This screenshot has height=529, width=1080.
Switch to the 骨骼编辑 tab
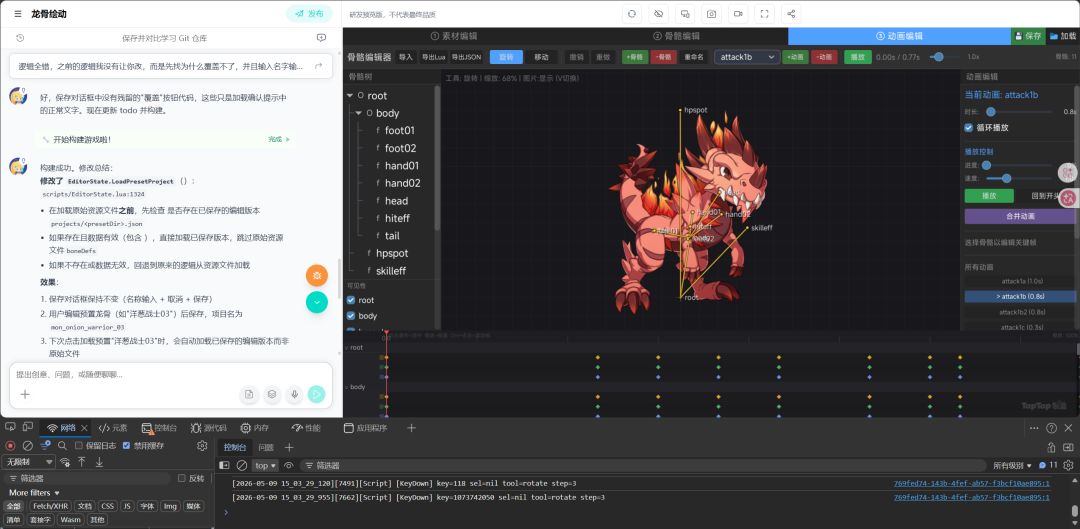(x=676, y=36)
